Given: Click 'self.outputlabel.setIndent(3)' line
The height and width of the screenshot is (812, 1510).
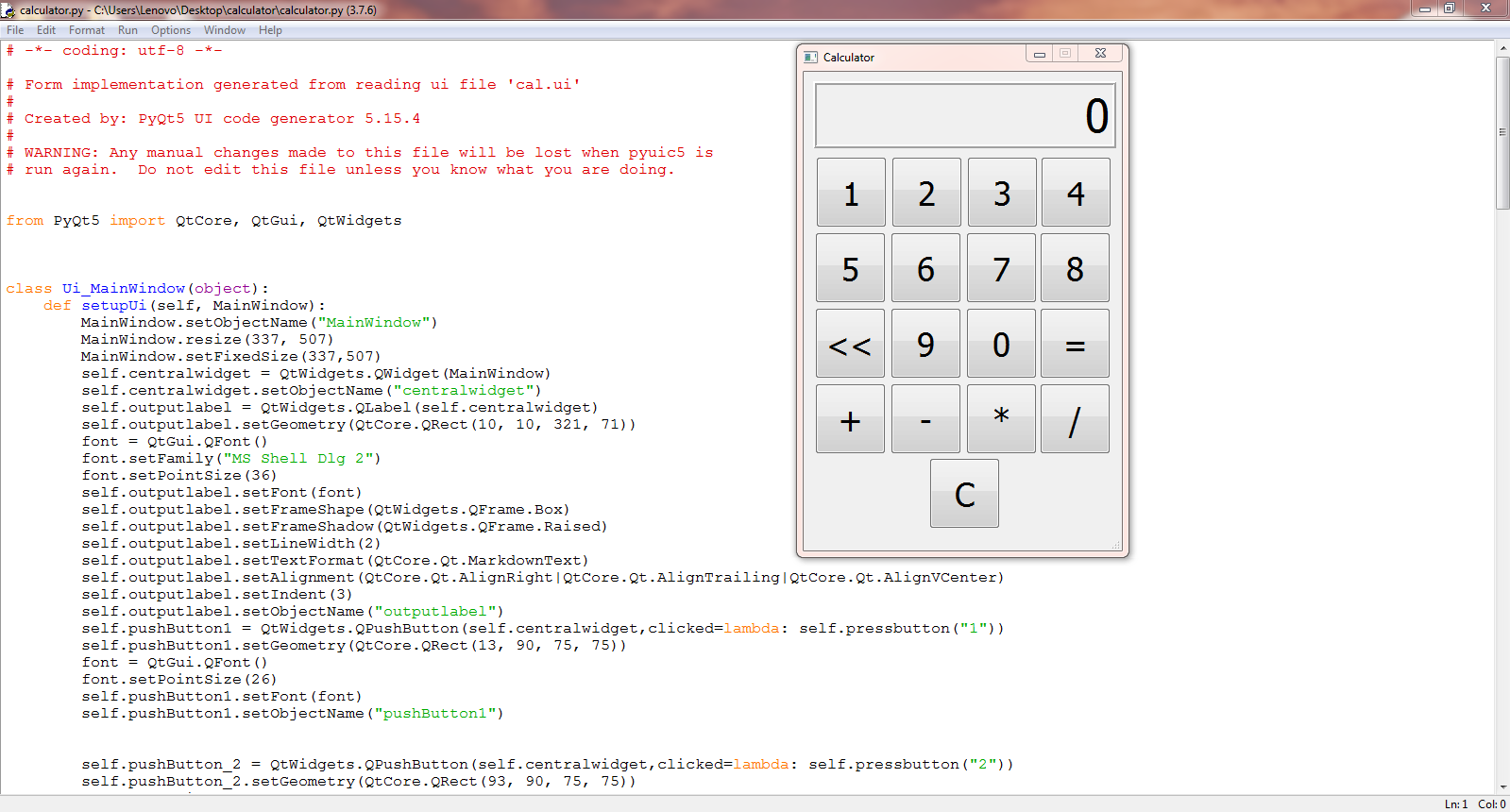Looking at the screenshot, I should click(217, 595).
